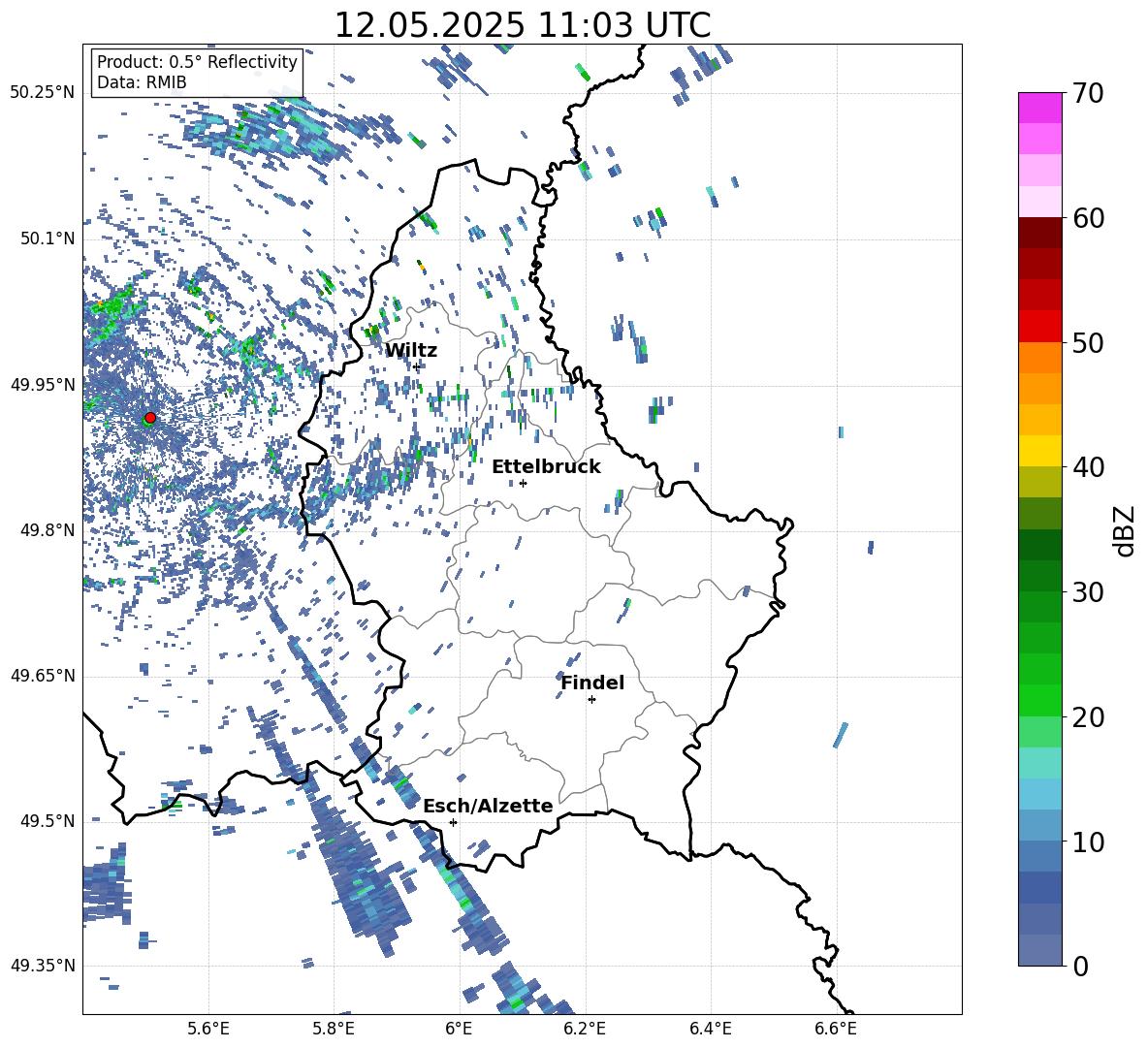Click the colorbar tick label 50

point(1089,342)
